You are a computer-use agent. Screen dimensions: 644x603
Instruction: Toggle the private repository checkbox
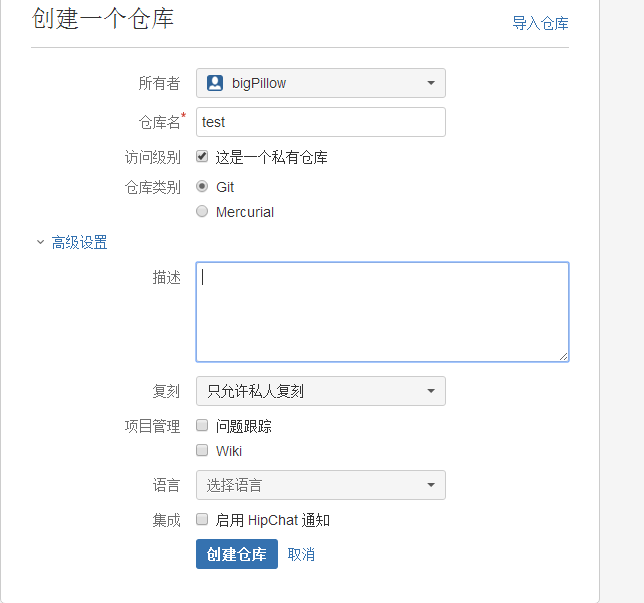point(202,157)
